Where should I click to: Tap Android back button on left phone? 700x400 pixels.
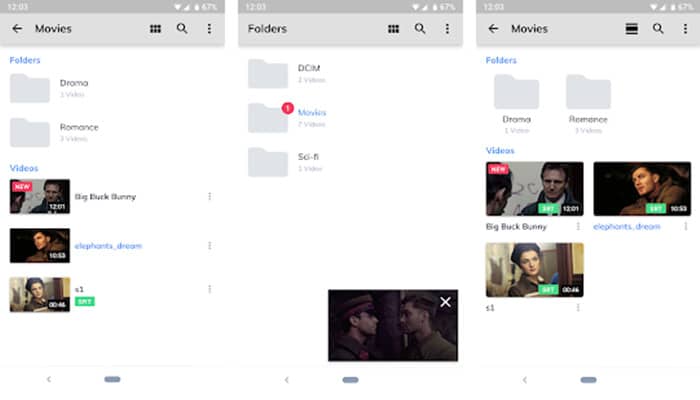tap(49, 379)
